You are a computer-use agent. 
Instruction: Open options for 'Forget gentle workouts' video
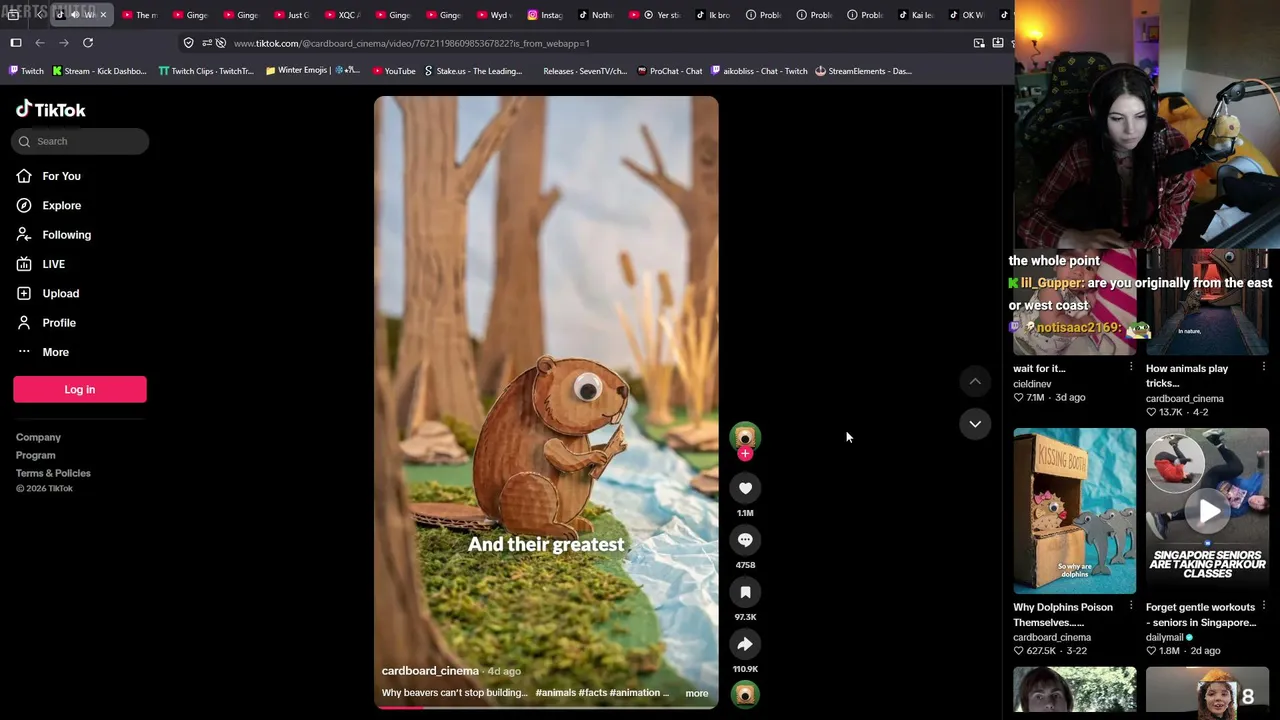(1264, 606)
